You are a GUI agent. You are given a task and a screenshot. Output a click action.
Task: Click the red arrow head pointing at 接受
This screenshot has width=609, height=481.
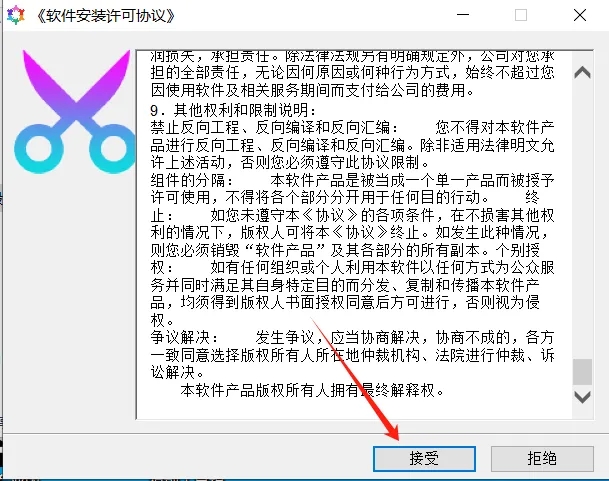(392, 432)
